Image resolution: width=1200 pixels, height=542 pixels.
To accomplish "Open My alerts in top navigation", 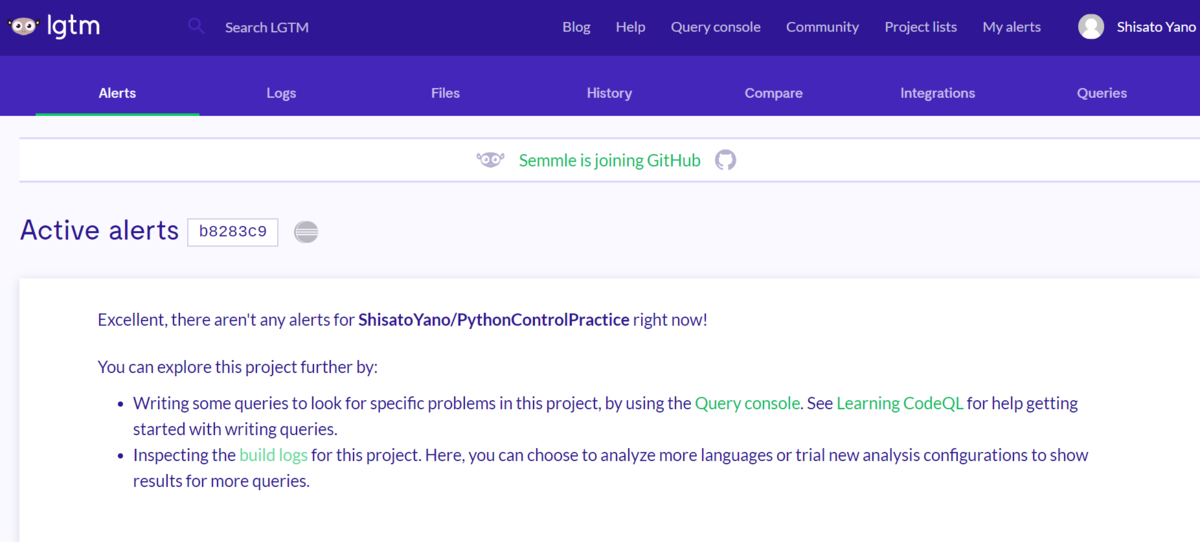I will [1012, 27].
